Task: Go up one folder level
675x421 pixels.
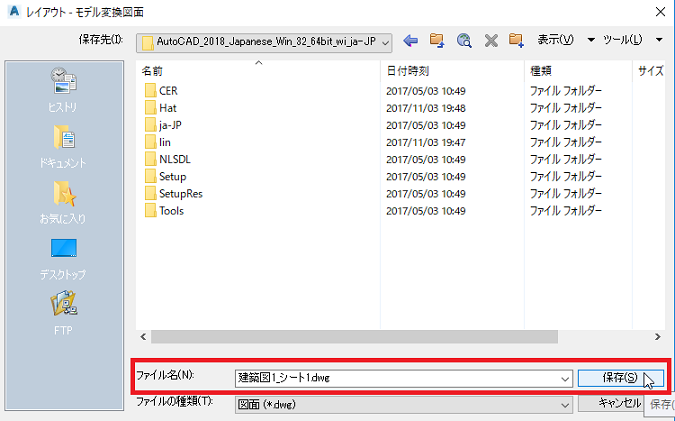Action: click(437, 40)
